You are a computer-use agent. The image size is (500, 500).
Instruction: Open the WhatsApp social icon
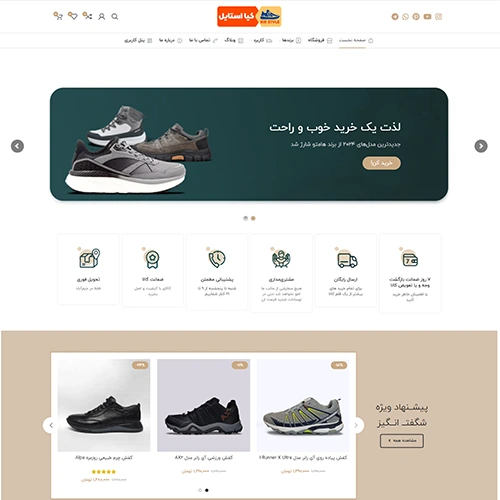coord(406,17)
